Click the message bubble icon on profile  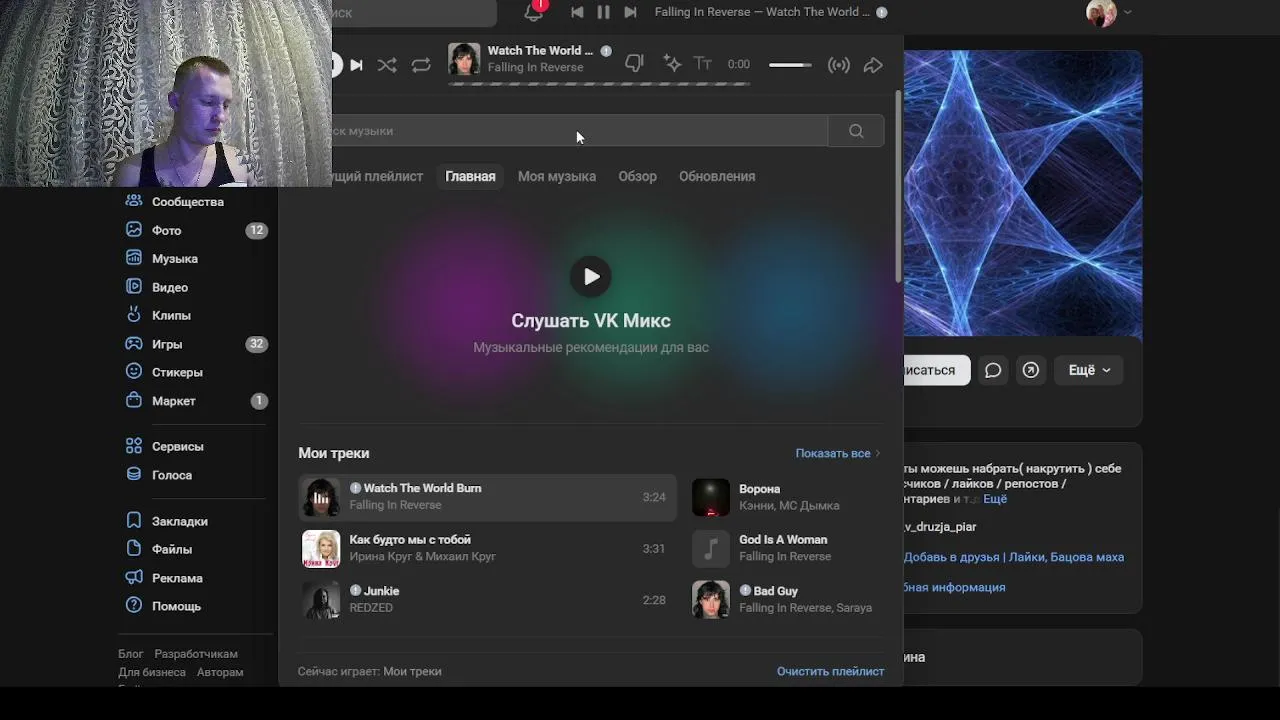pyautogui.click(x=993, y=370)
